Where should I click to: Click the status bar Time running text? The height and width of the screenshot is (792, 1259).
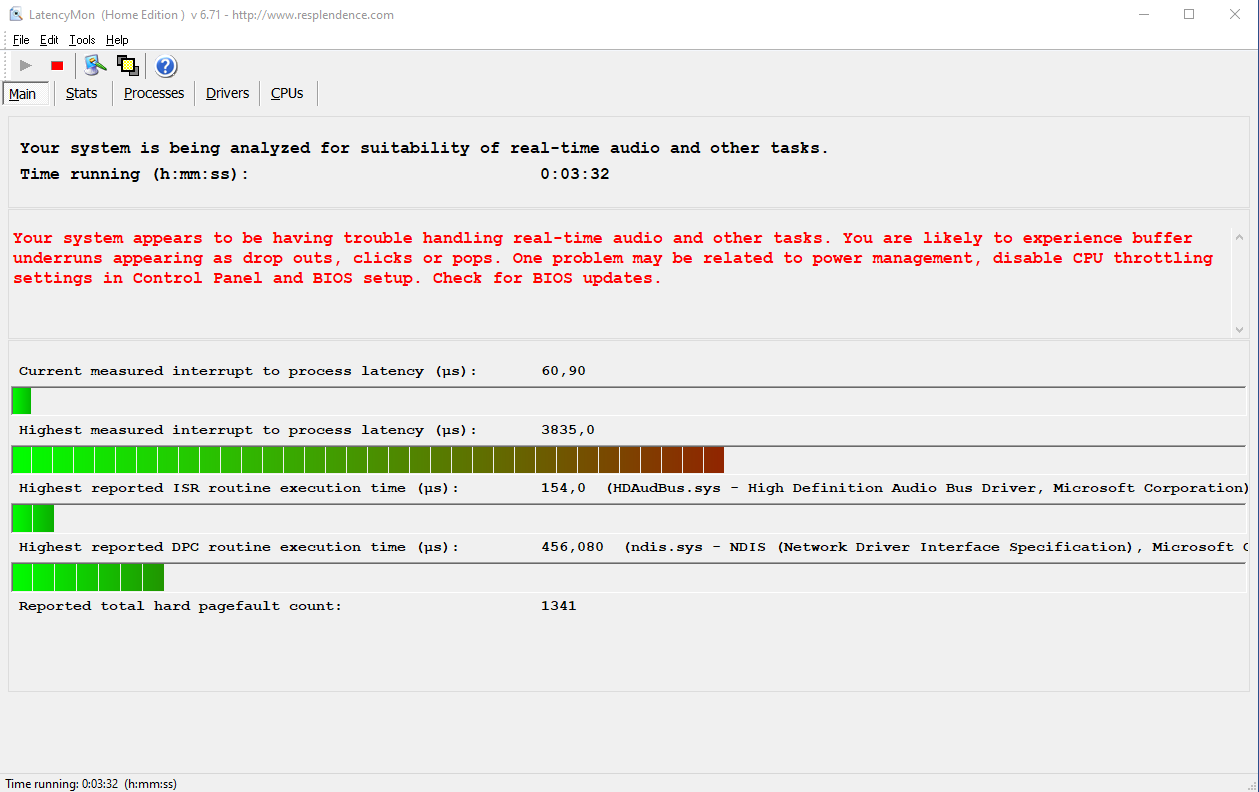click(x=91, y=784)
